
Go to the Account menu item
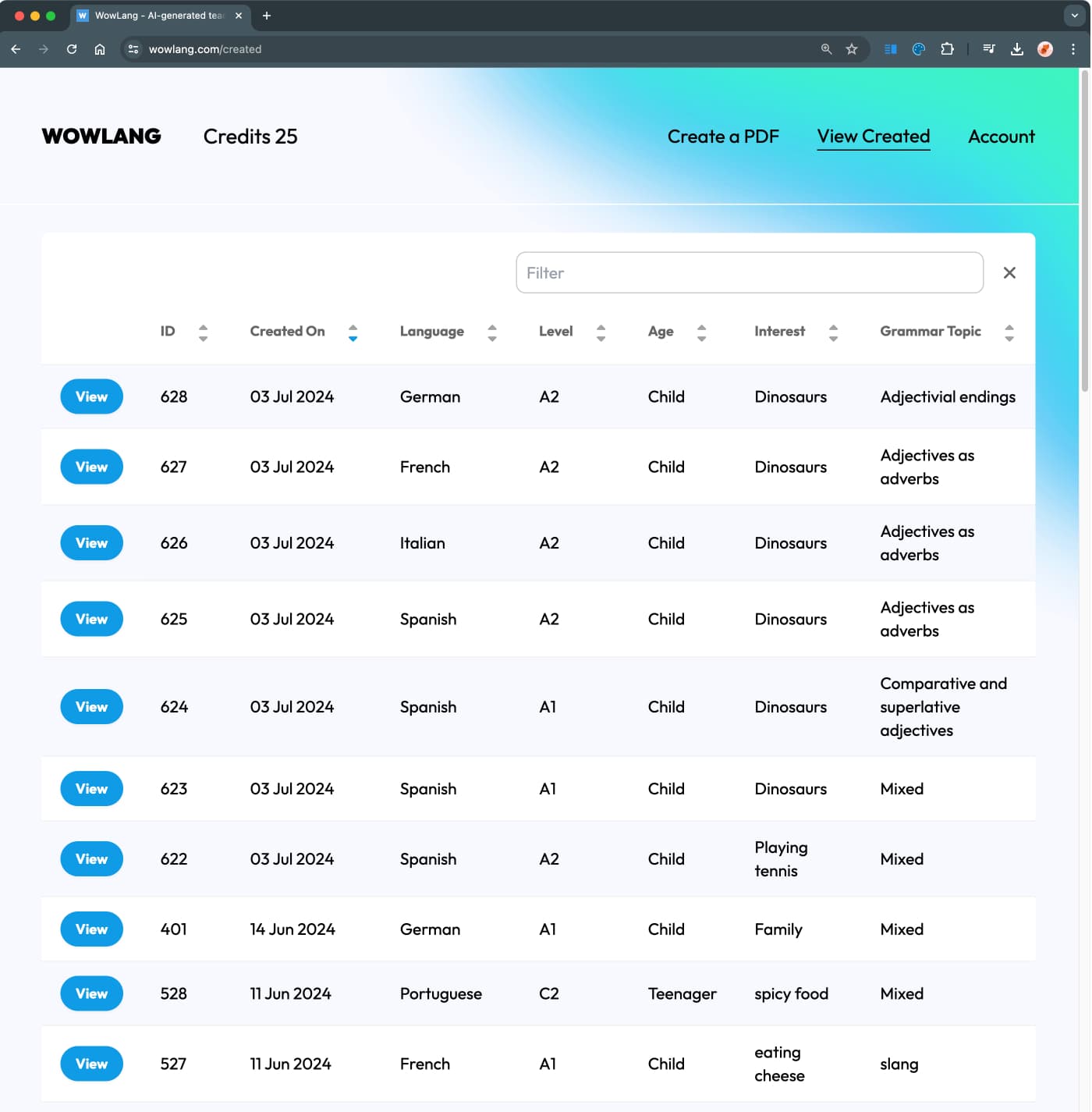click(1001, 137)
